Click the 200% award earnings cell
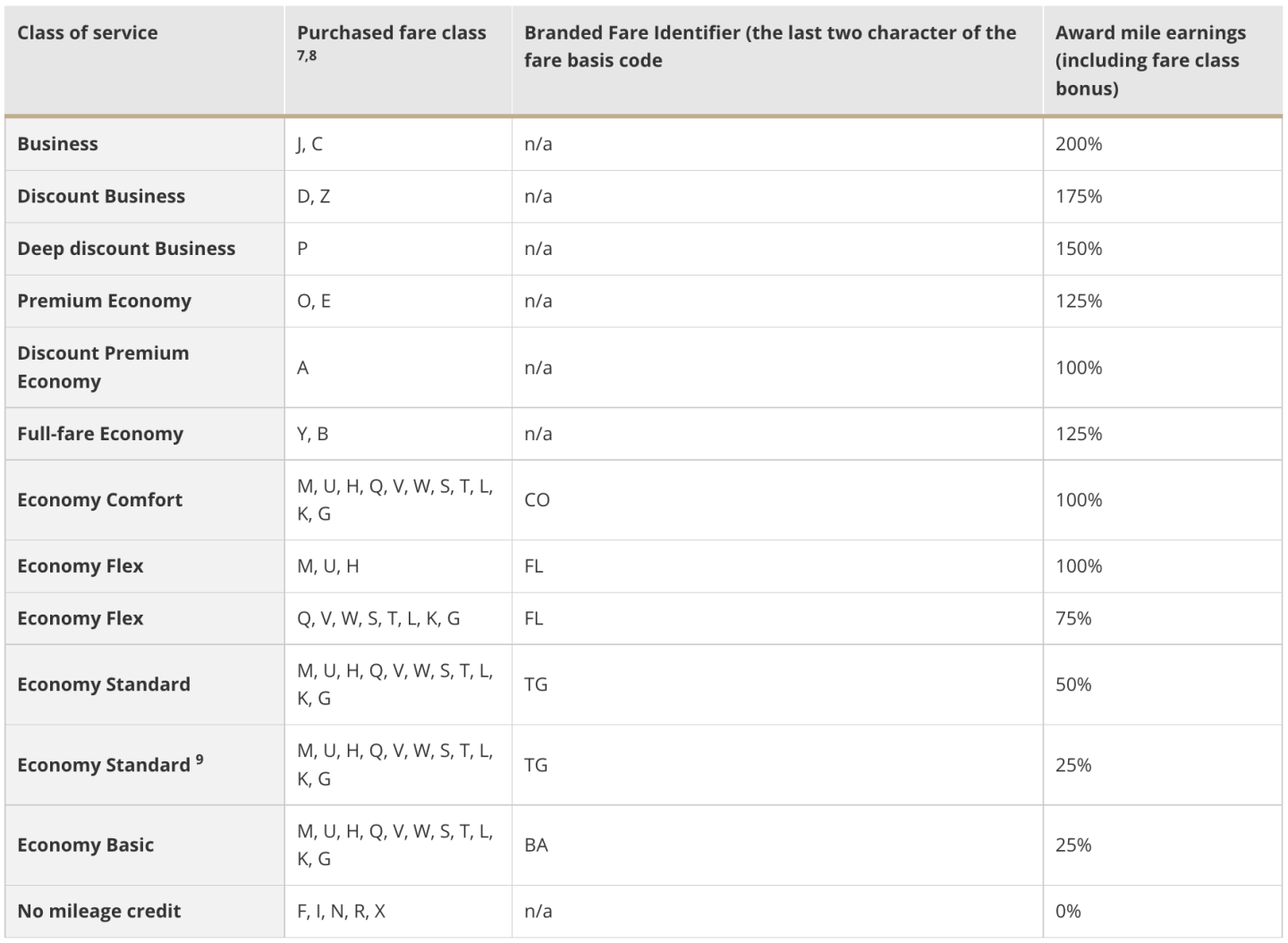Viewport: 1288px width, 943px height. (1079, 144)
